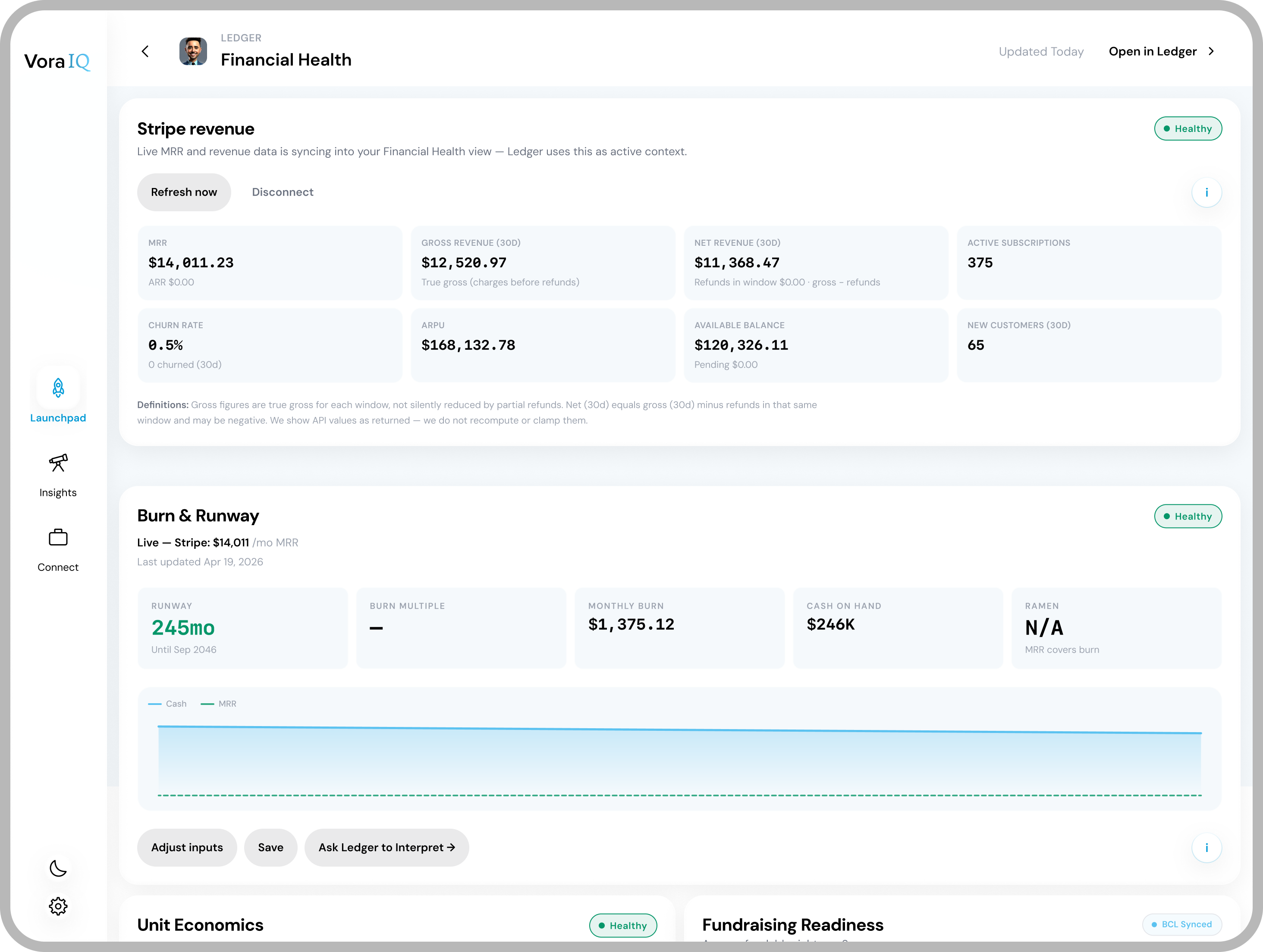Image resolution: width=1263 pixels, height=952 pixels.
Task: Click Ramen value N/A
Action: (1044, 628)
